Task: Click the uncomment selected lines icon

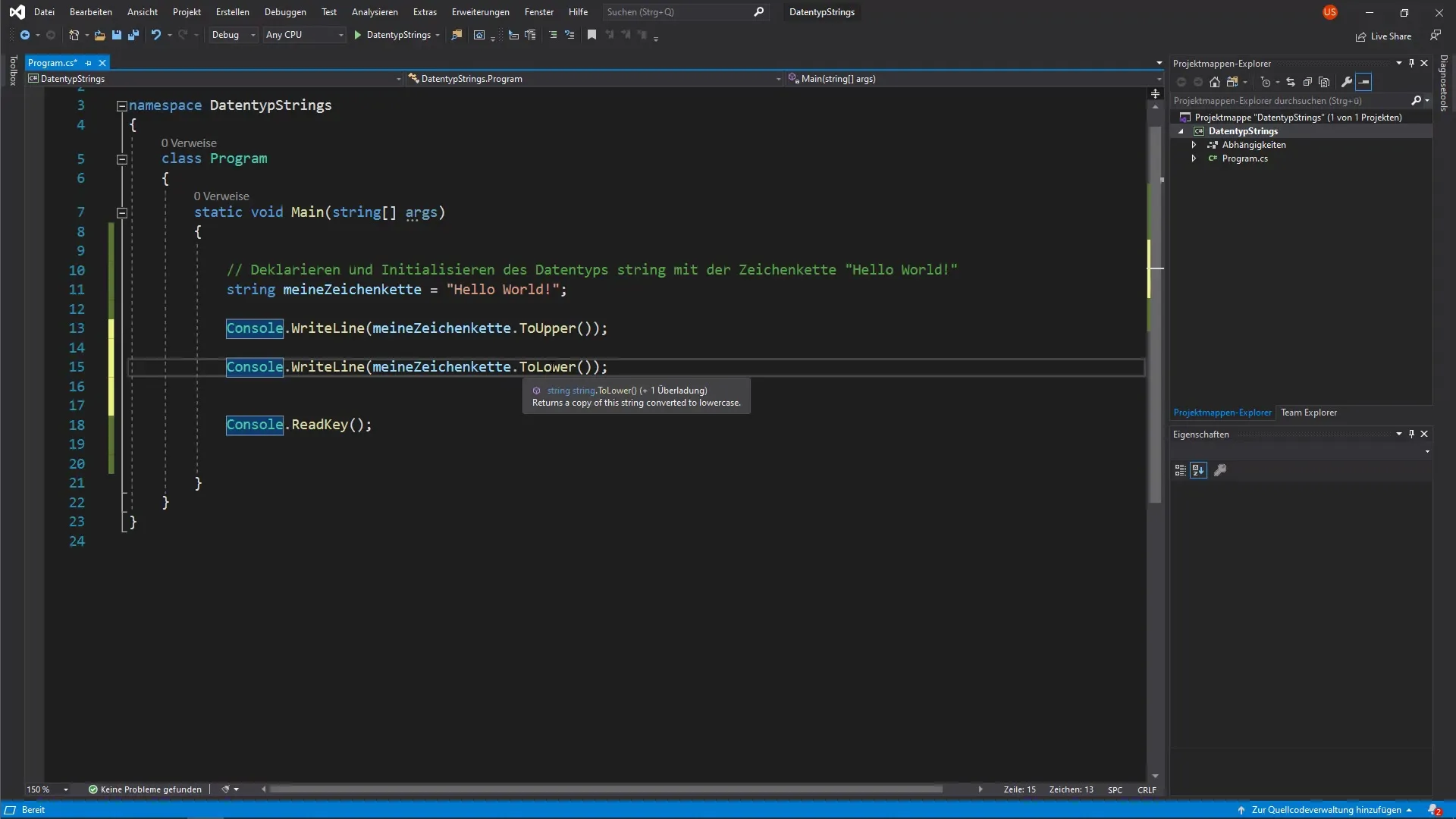Action: click(x=570, y=35)
